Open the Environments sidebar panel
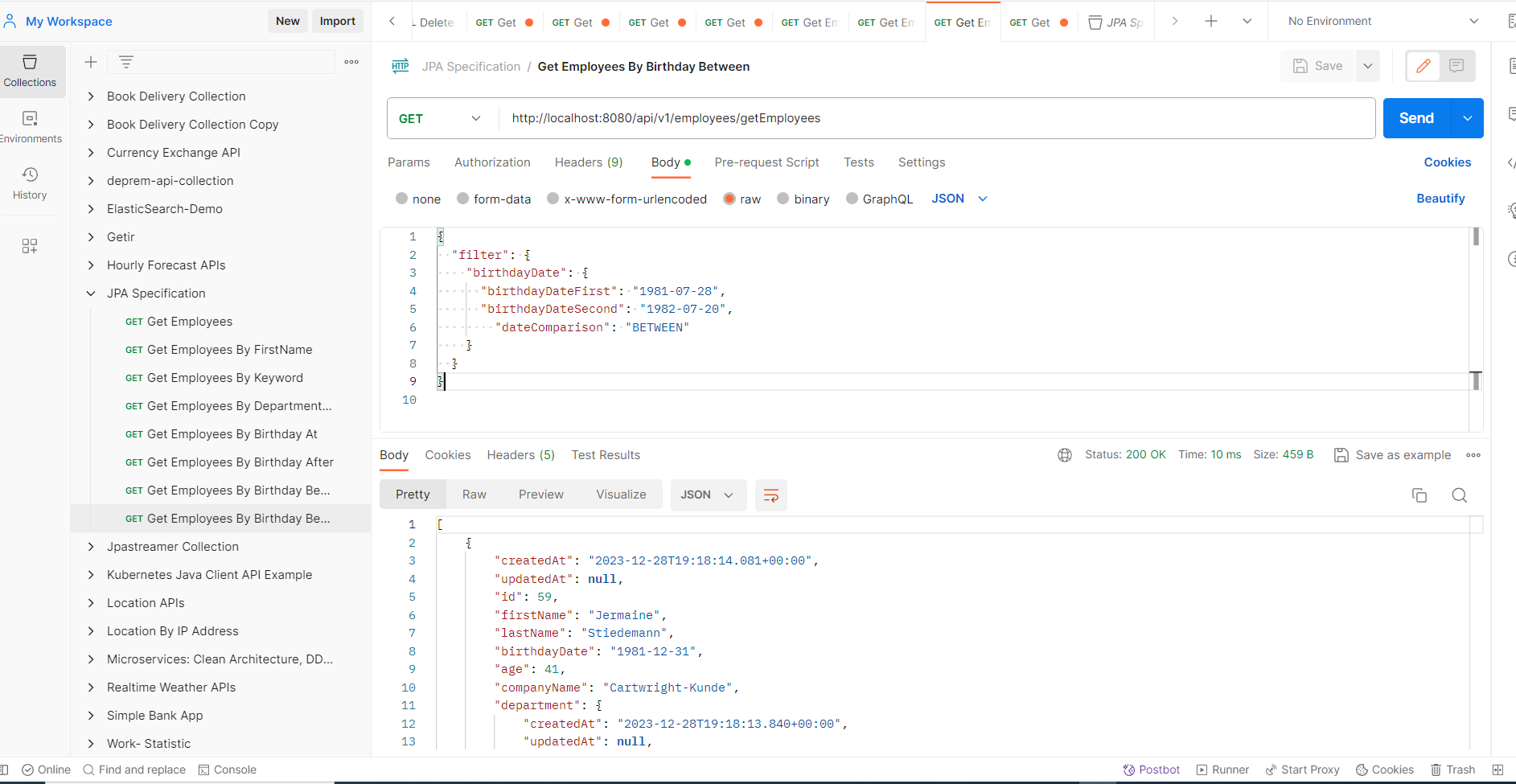1516x784 pixels. pyautogui.click(x=30, y=127)
